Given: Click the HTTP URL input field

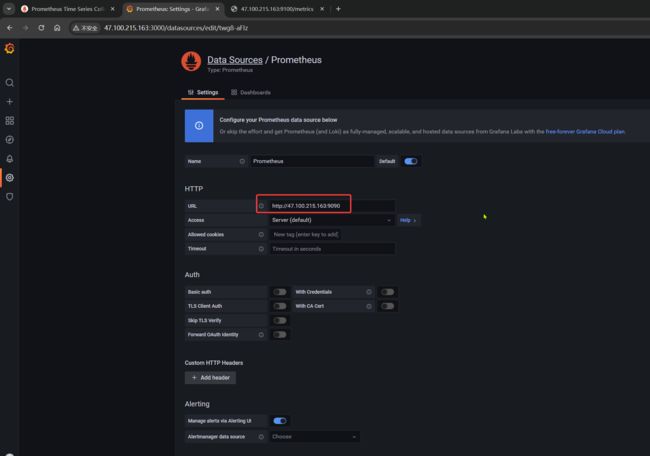Looking at the screenshot, I should tap(332, 206).
